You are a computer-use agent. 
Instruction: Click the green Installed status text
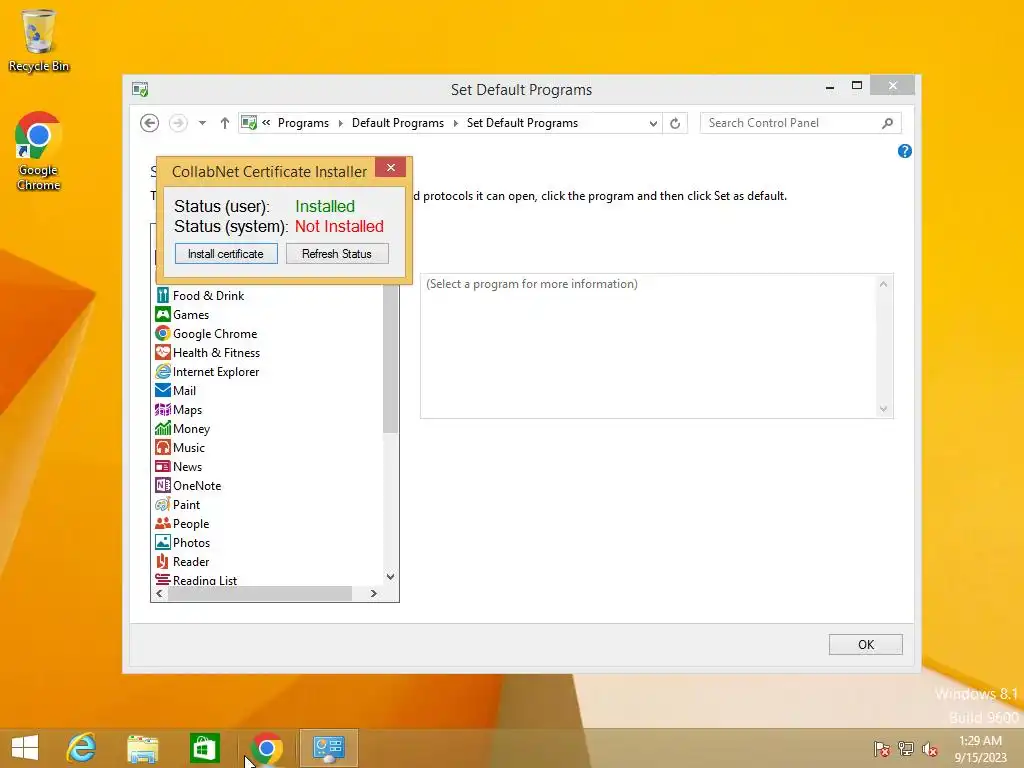pyautogui.click(x=325, y=206)
